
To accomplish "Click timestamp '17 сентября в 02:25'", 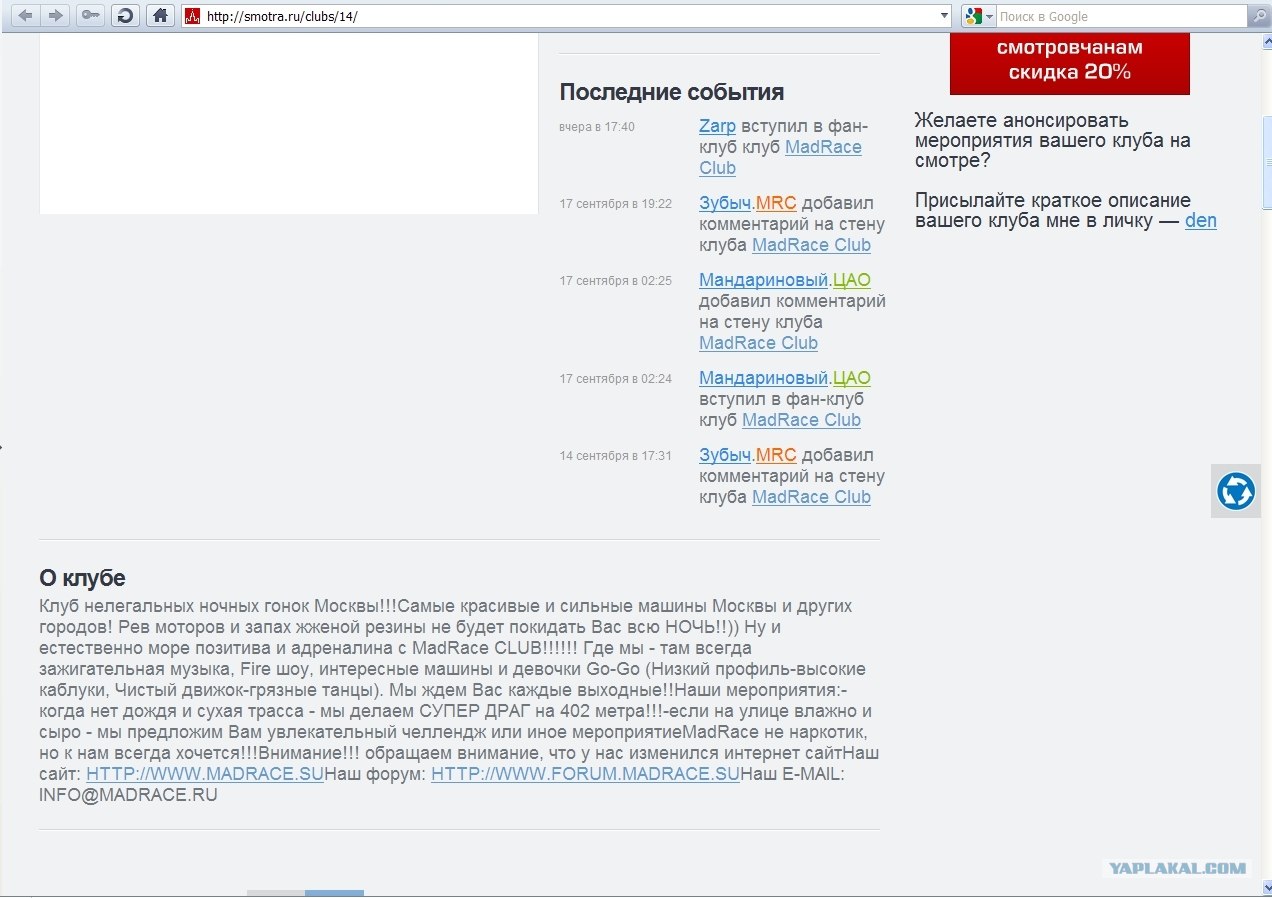I will 616,281.
